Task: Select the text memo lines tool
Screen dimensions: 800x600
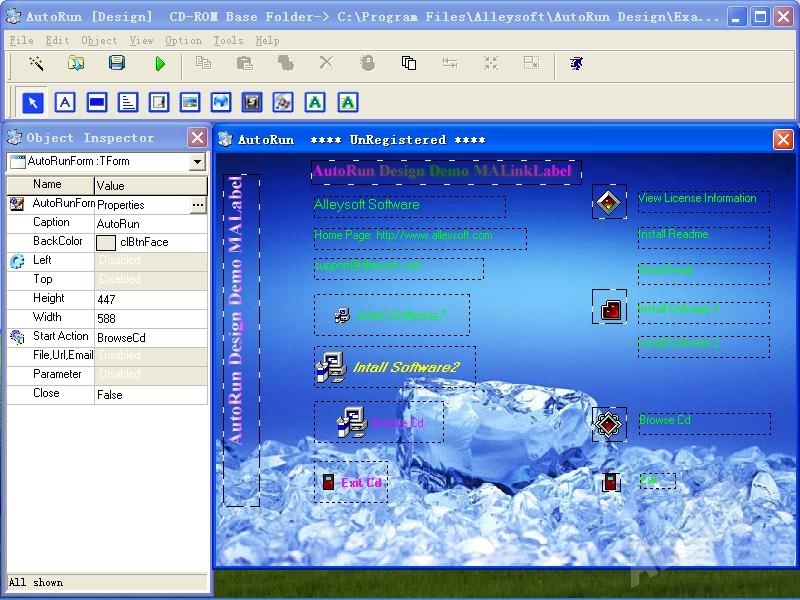Action: [x=128, y=102]
